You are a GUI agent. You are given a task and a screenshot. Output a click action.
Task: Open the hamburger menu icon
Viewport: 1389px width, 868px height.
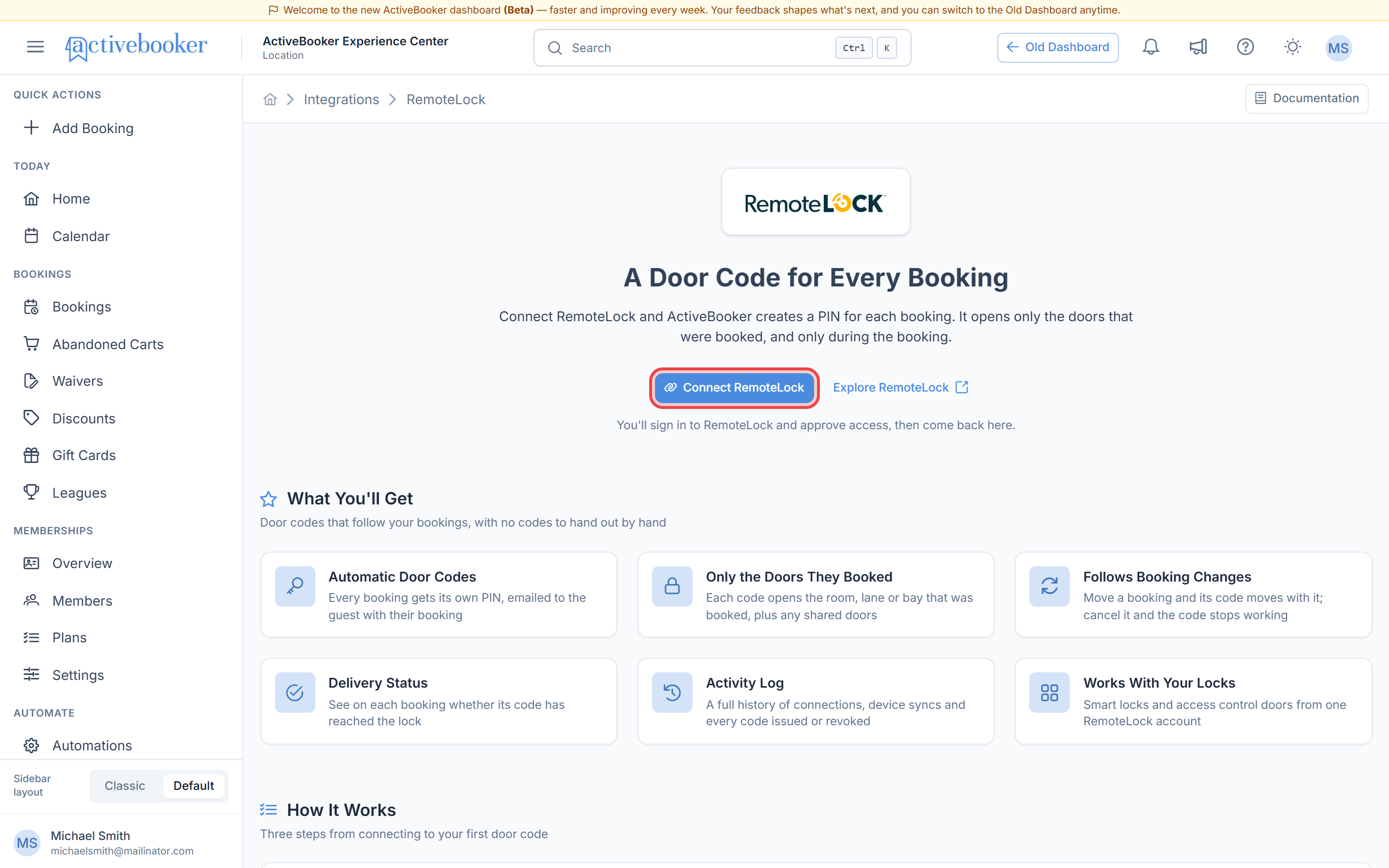coord(36,47)
